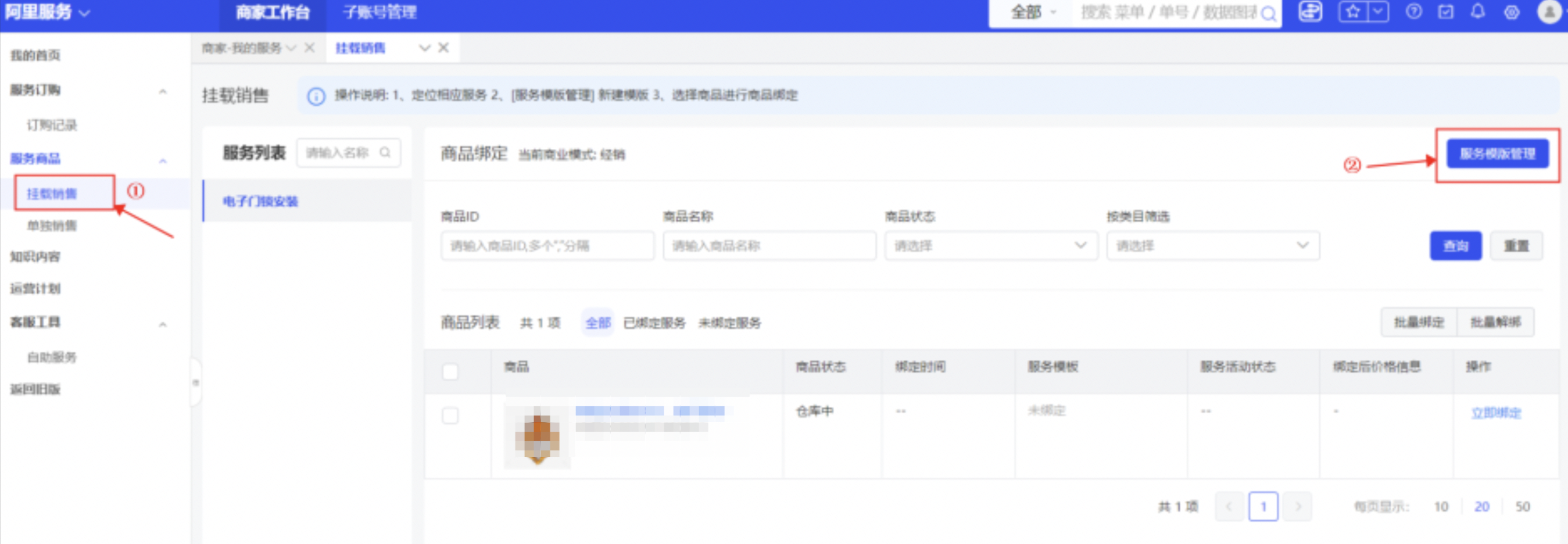This screenshot has width=1568, height=544.
Task: Click the 商品名称 input field
Action: coord(769,246)
